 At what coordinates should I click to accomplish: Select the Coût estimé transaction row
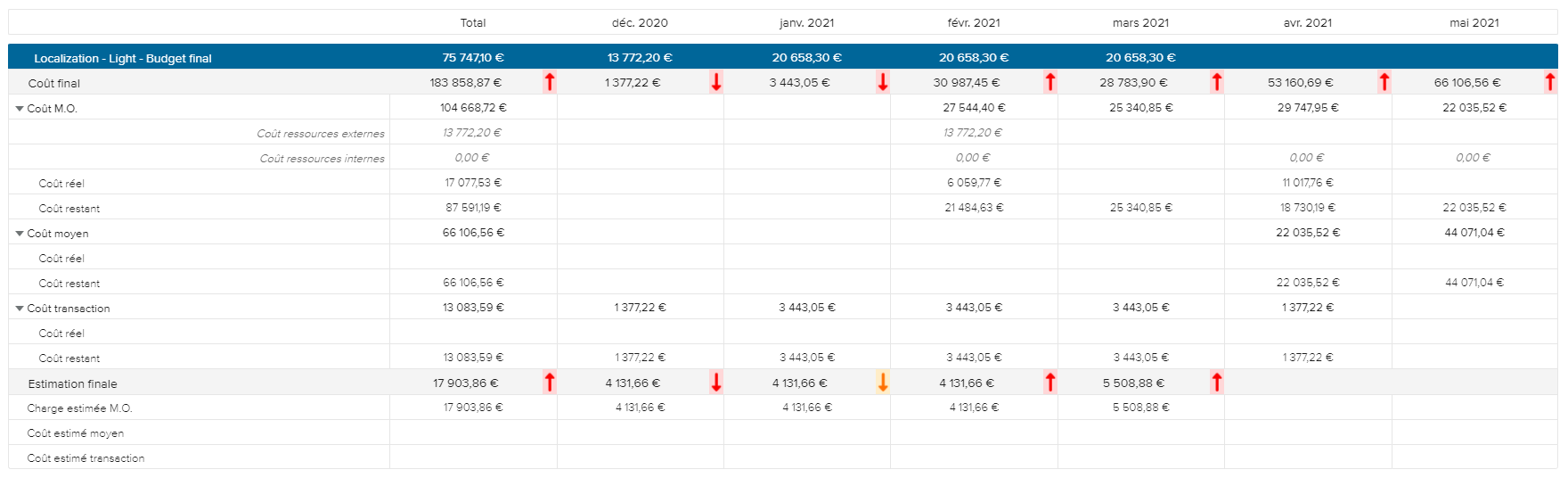coord(86,458)
